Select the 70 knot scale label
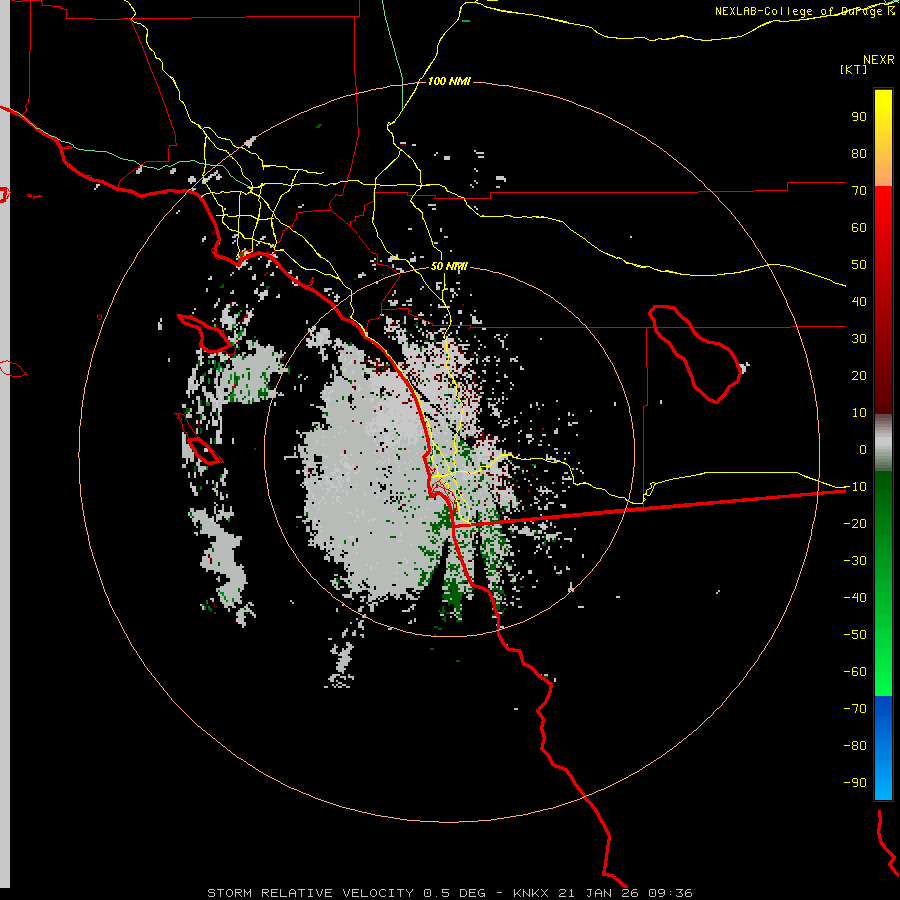This screenshot has width=900, height=900. [859, 191]
